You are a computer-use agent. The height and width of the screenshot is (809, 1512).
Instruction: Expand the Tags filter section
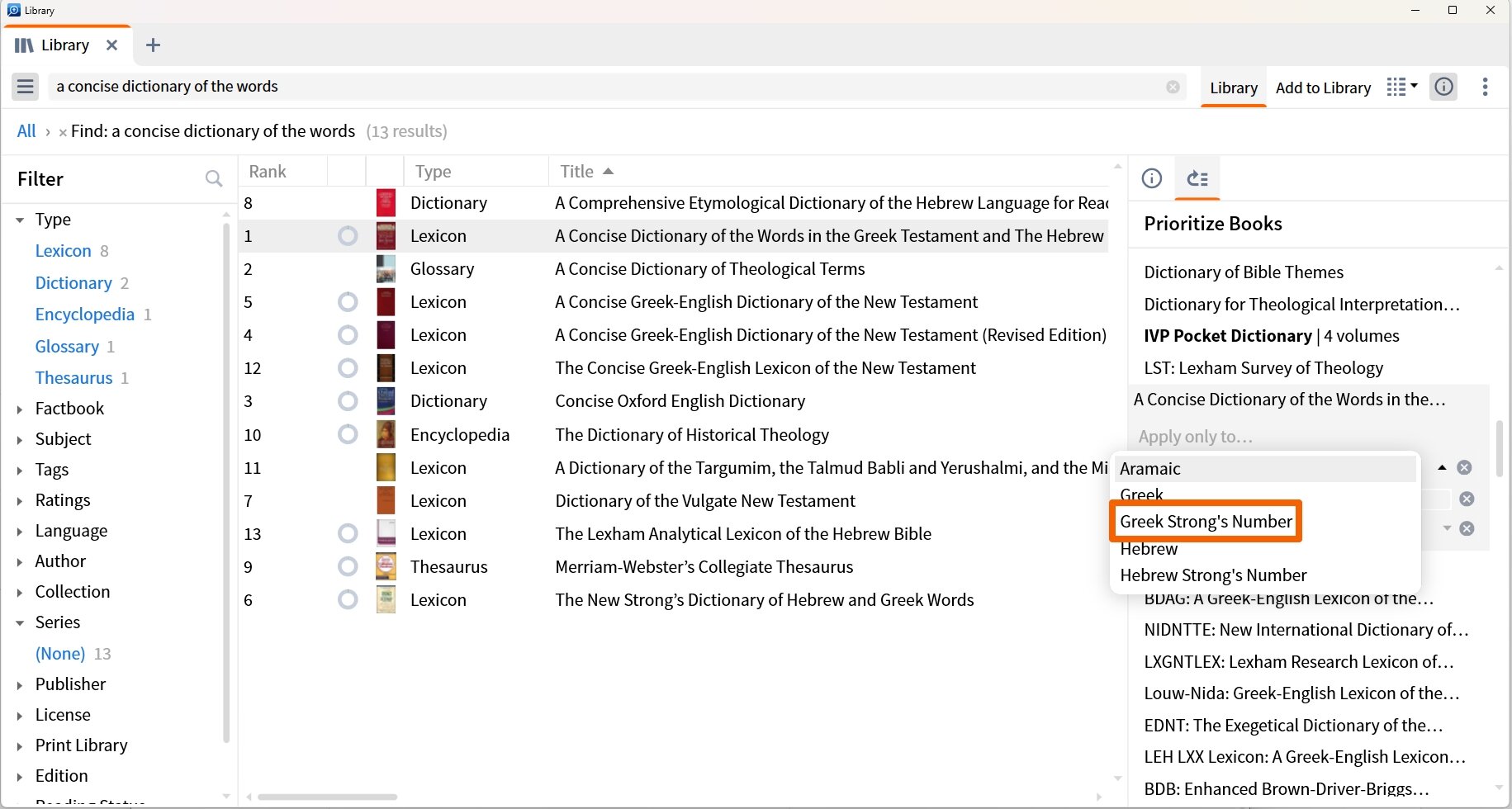tap(20, 471)
